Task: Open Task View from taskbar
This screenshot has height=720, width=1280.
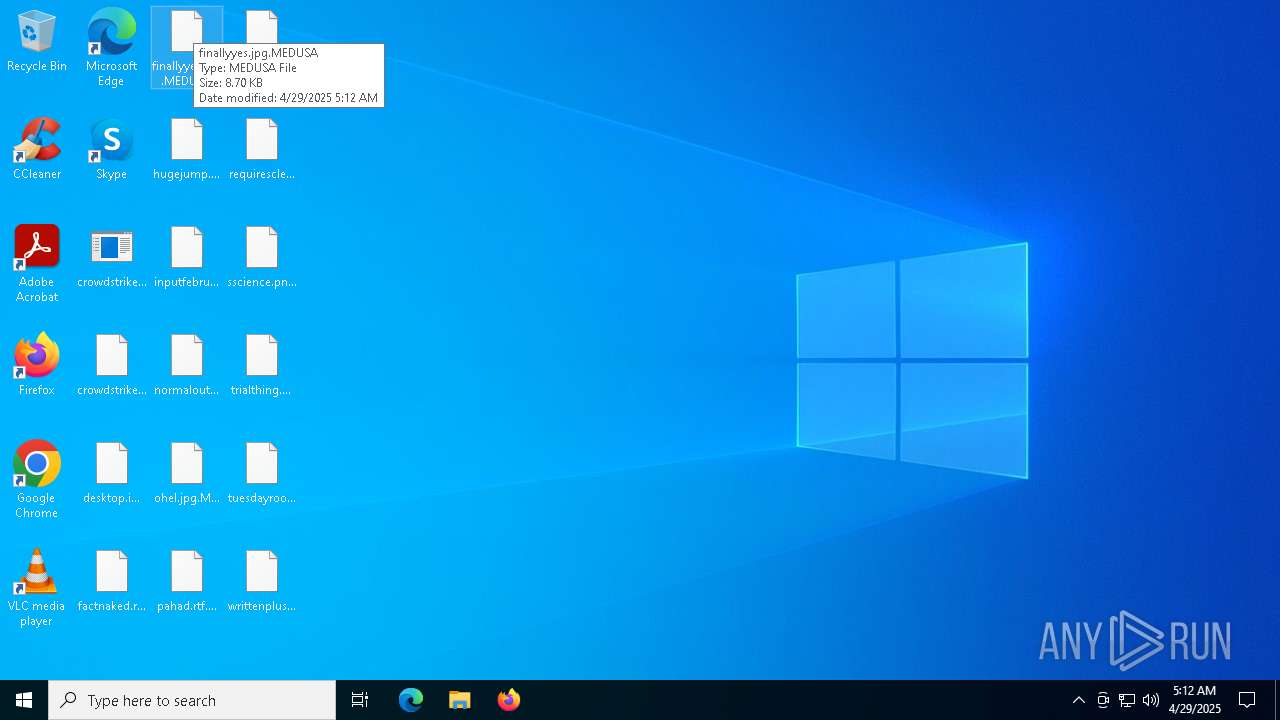Action: coord(360,700)
